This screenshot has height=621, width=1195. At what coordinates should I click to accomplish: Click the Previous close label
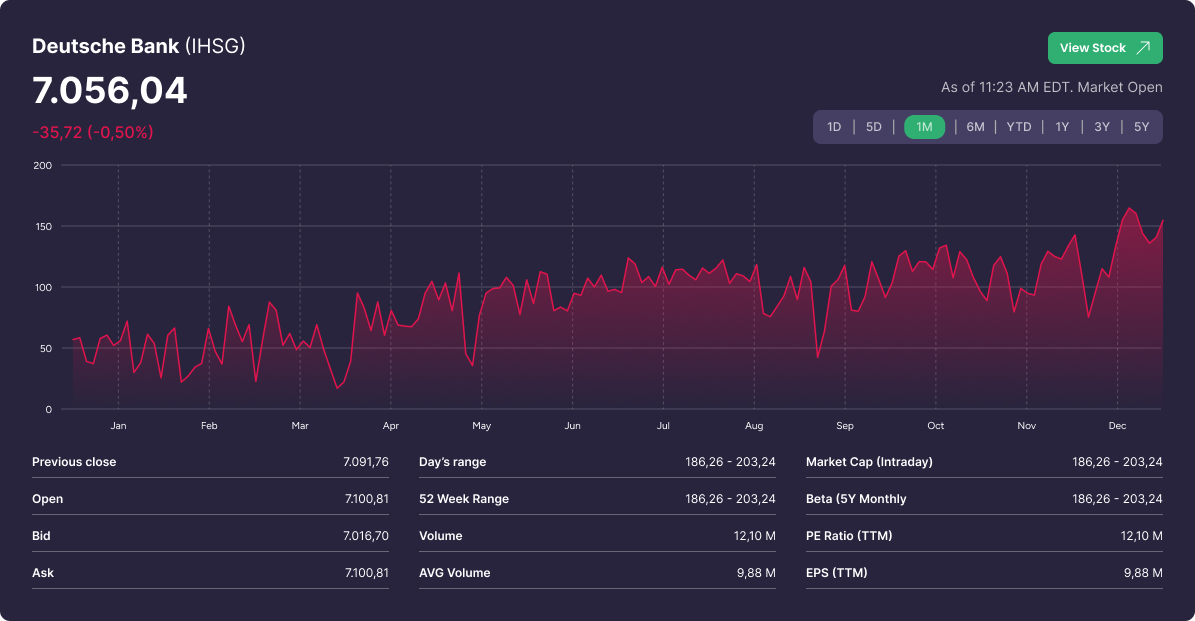(x=74, y=462)
